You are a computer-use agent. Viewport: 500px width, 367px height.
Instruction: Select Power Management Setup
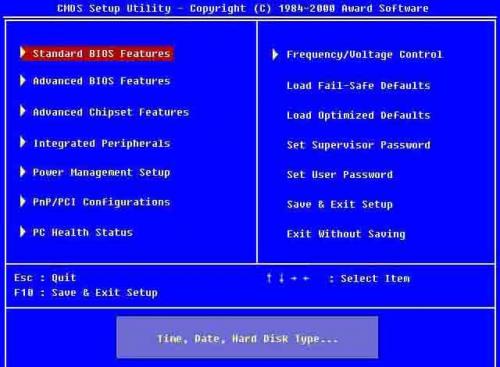pos(101,172)
